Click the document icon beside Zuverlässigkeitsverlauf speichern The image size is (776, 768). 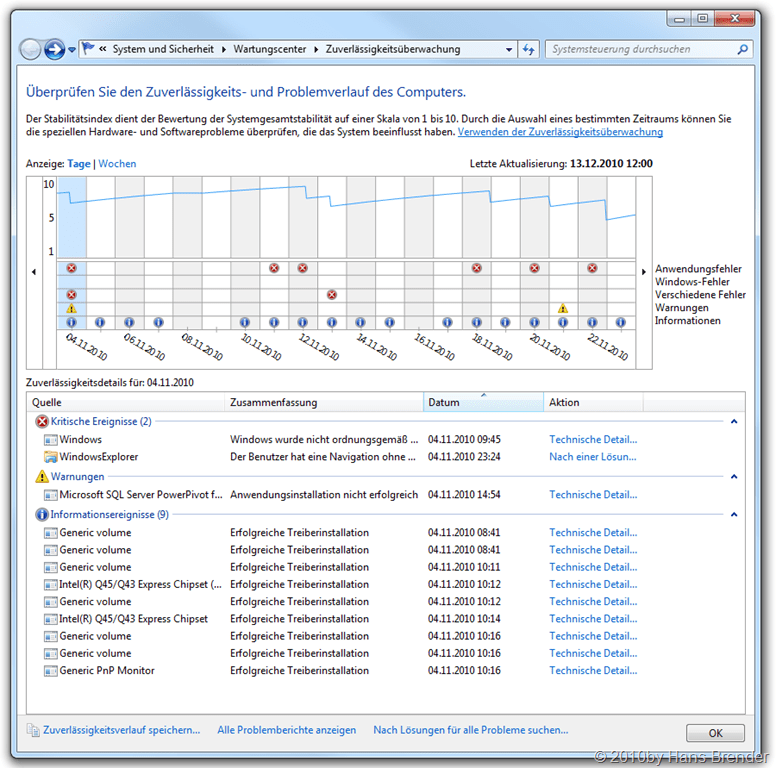(33, 730)
